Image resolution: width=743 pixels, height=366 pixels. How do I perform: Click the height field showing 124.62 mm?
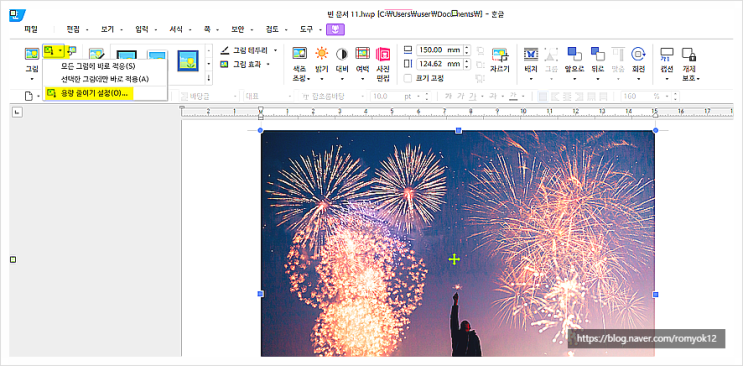click(440, 64)
